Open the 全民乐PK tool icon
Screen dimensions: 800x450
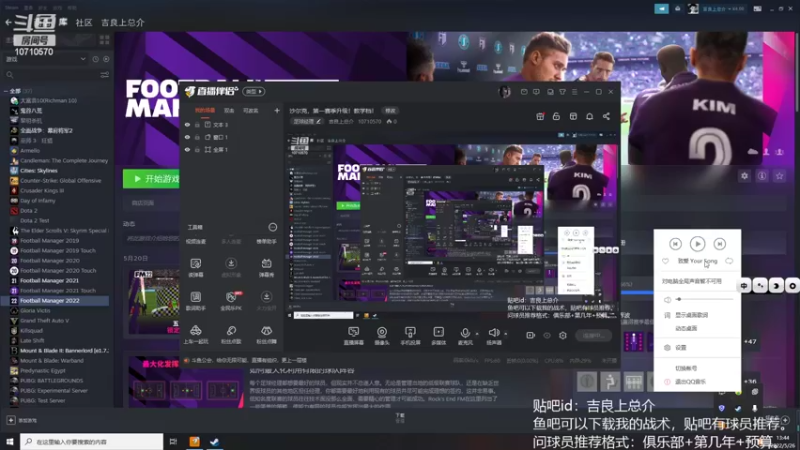231,301
